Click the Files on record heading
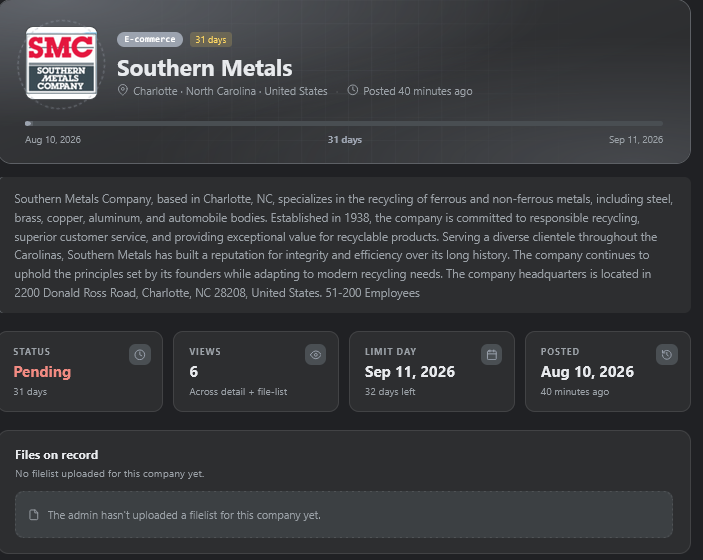This screenshot has height=560, width=703. pyautogui.click(x=56, y=455)
